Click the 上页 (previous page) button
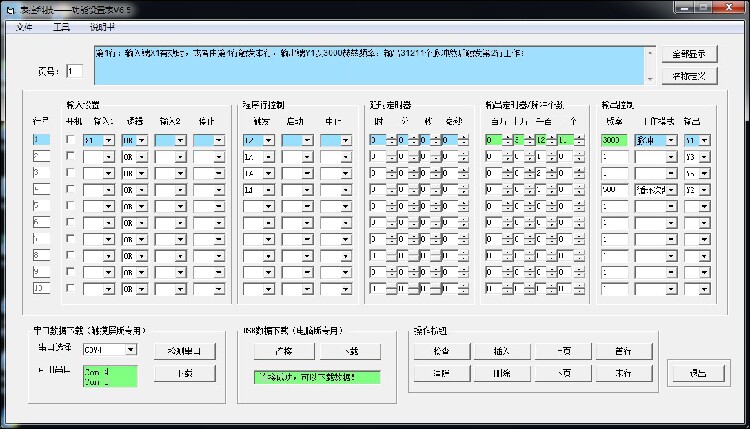The height and width of the screenshot is (429, 750). coord(563,351)
